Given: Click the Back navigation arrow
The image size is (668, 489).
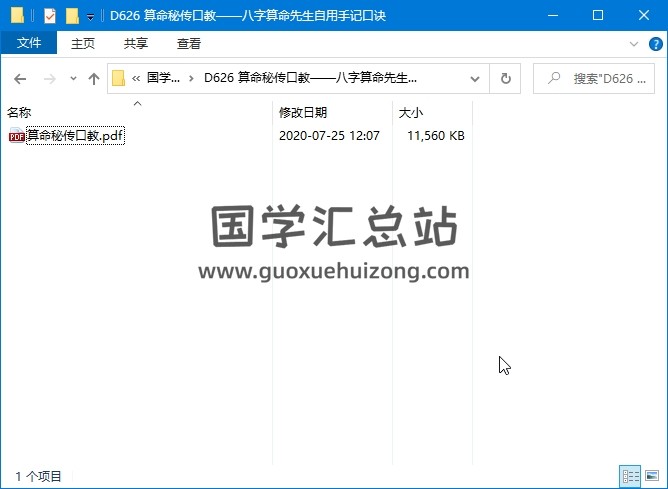Looking at the screenshot, I should 20,78.
